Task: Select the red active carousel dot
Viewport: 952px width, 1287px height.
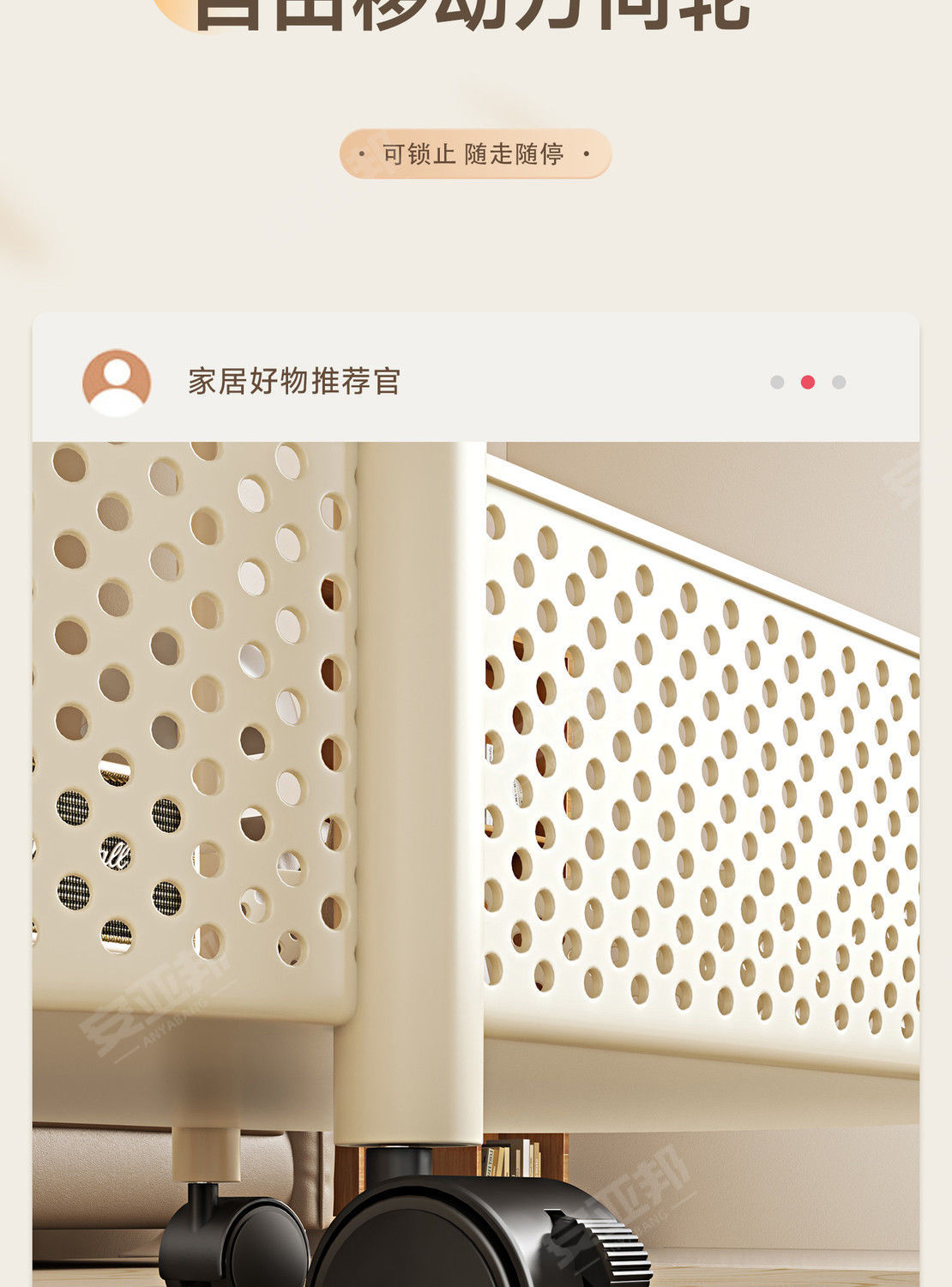Action: pyautogui.click(x=808, y=382)
